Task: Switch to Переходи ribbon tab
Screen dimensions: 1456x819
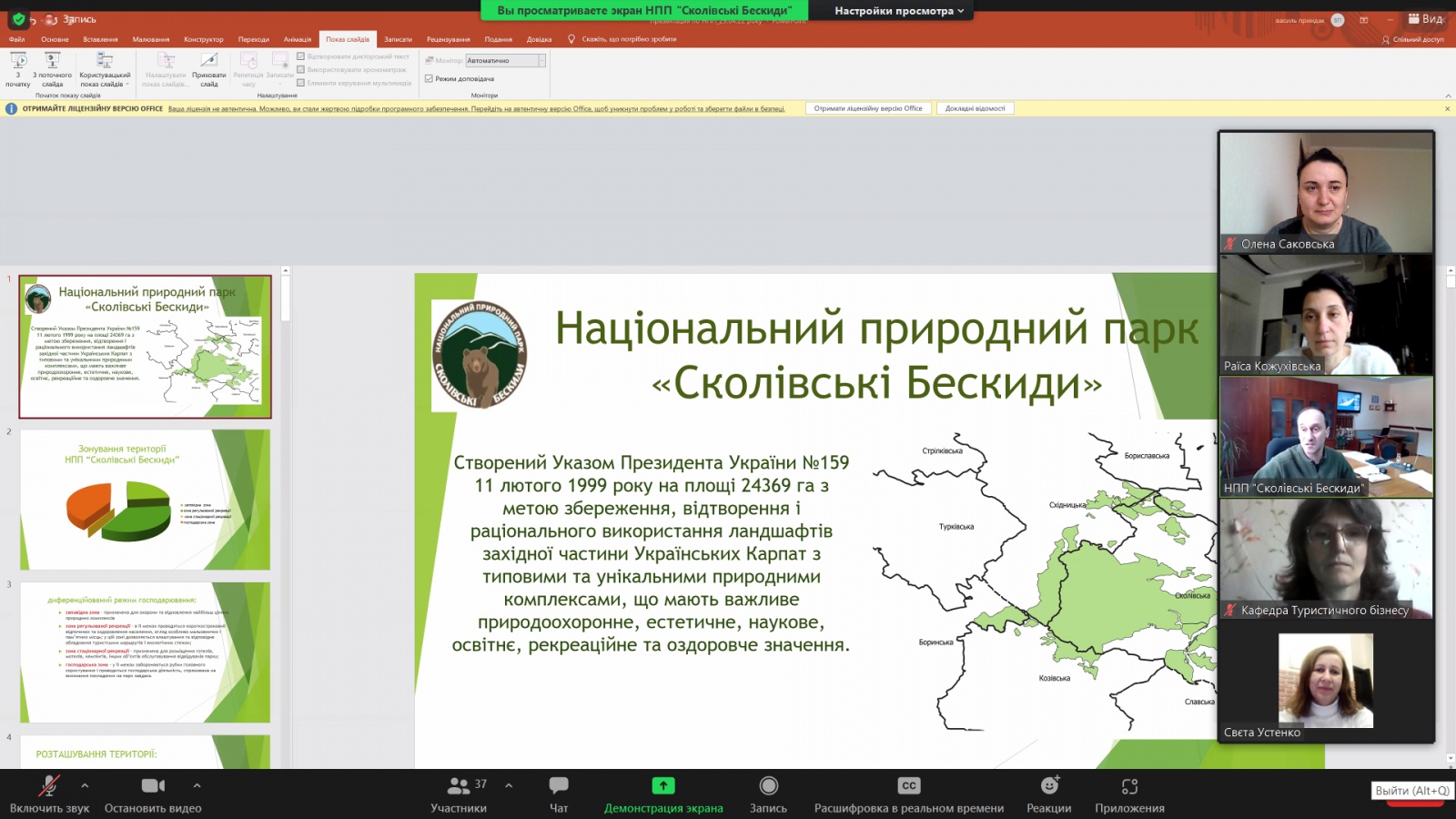Action: [x=254, y=39]
